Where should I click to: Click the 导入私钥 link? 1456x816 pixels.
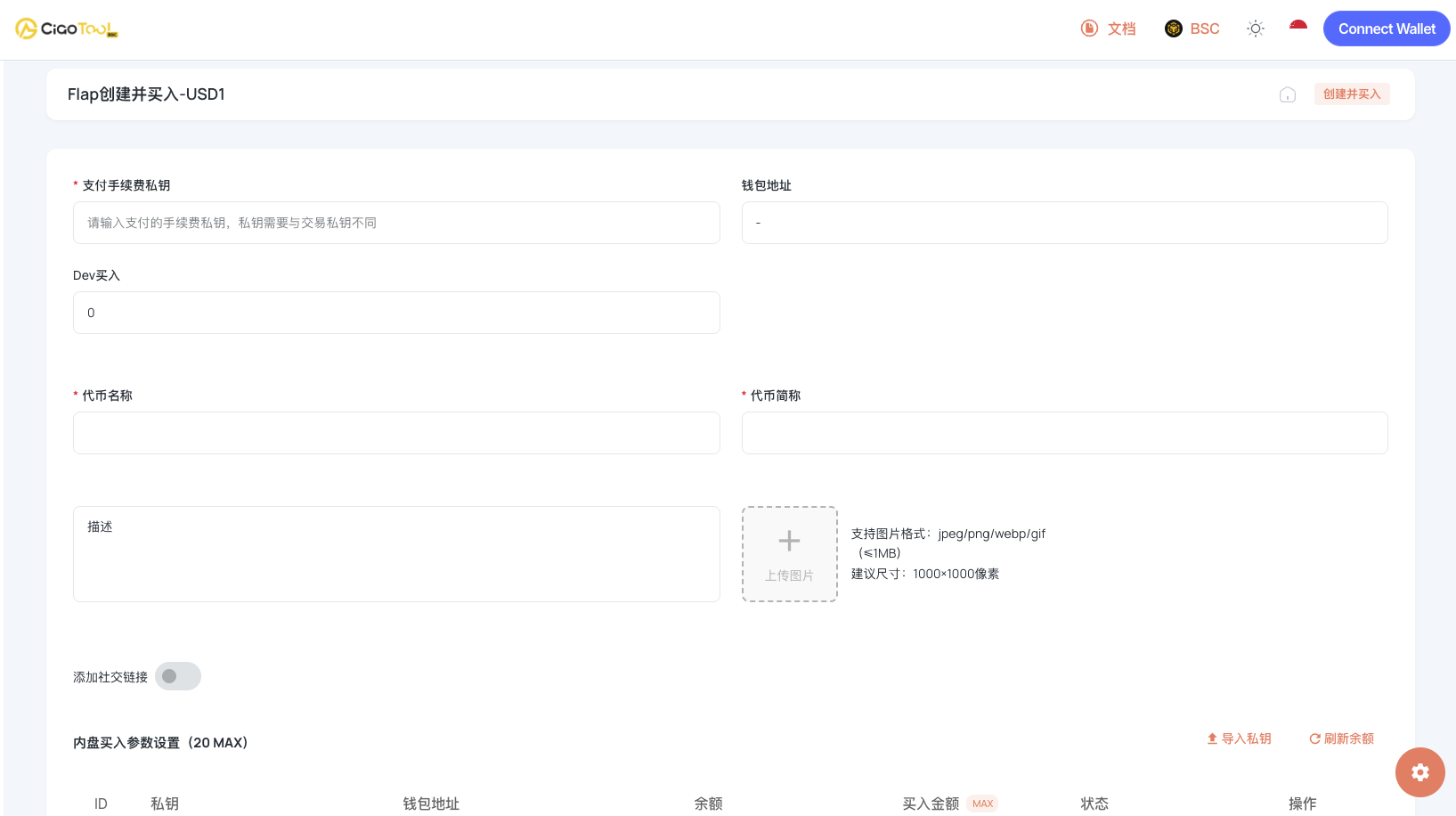pos(1244,738)
